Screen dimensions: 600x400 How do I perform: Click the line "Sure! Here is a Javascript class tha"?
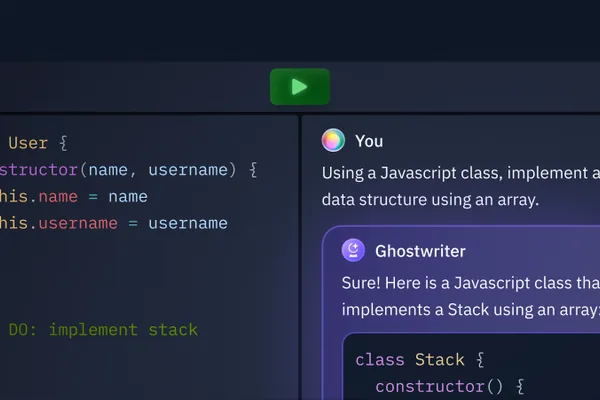pos(471,283)
